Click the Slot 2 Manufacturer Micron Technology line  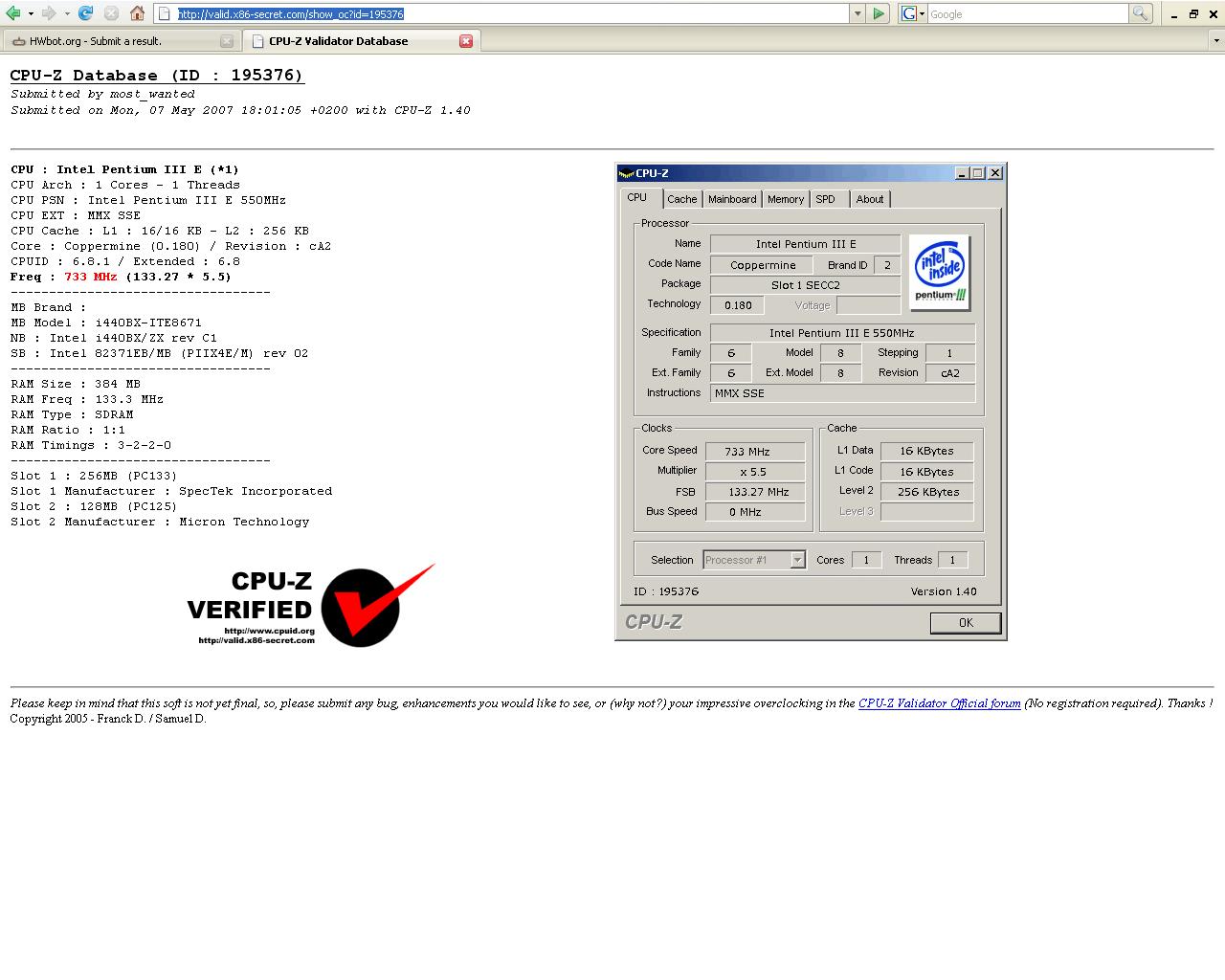160,522
